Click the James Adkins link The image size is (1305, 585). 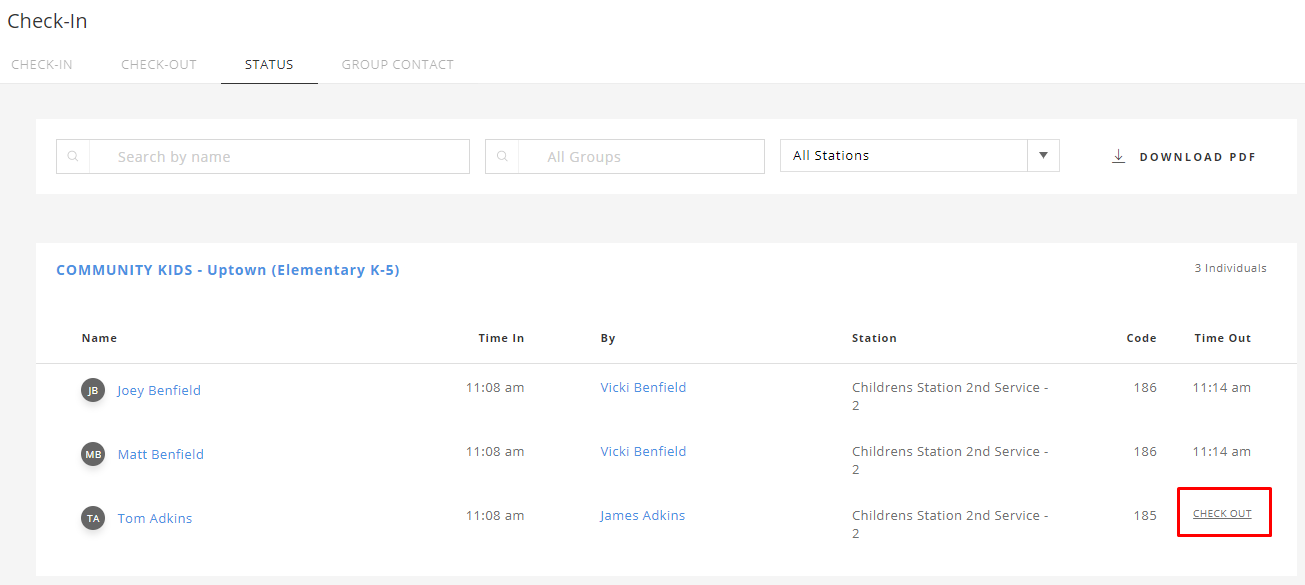(642, 515)
